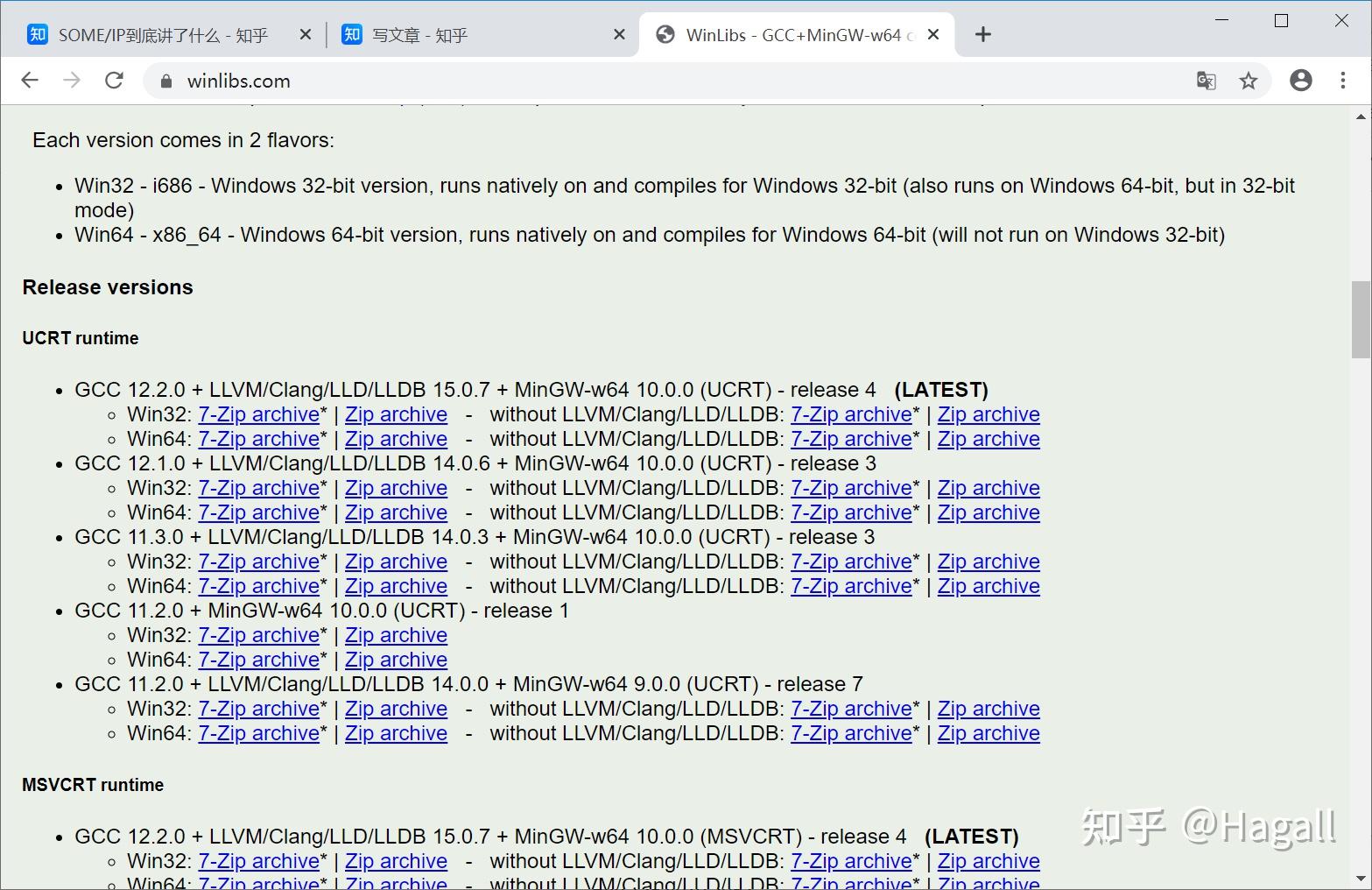This screenshot has height=890, width=1372.
Task: Download Win32 Zip archive for GCC 12.1.0
Action: 396,488
